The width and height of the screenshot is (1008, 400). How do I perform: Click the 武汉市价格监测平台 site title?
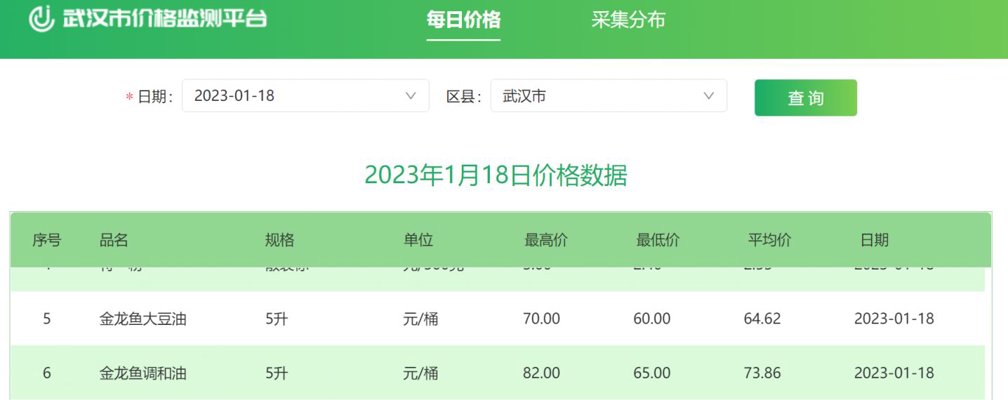pos(165,19)
